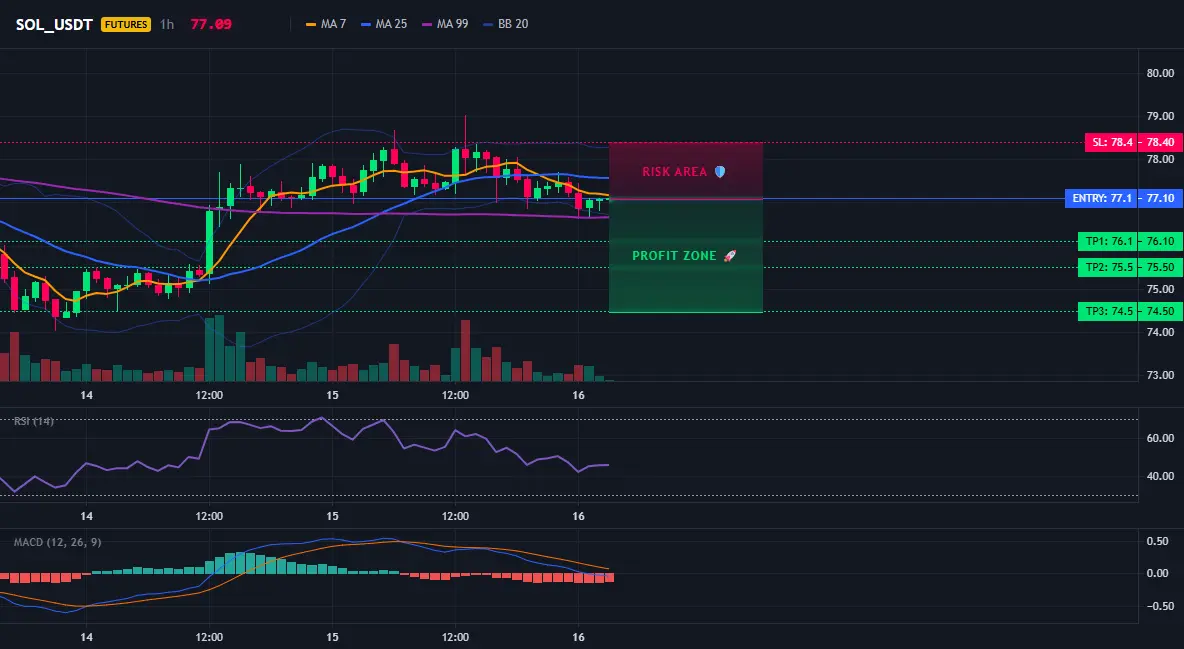This screenshot has height=649, width=1184.
Task: Toggle the BB 20 legend entry
Action: pos(505,24)
